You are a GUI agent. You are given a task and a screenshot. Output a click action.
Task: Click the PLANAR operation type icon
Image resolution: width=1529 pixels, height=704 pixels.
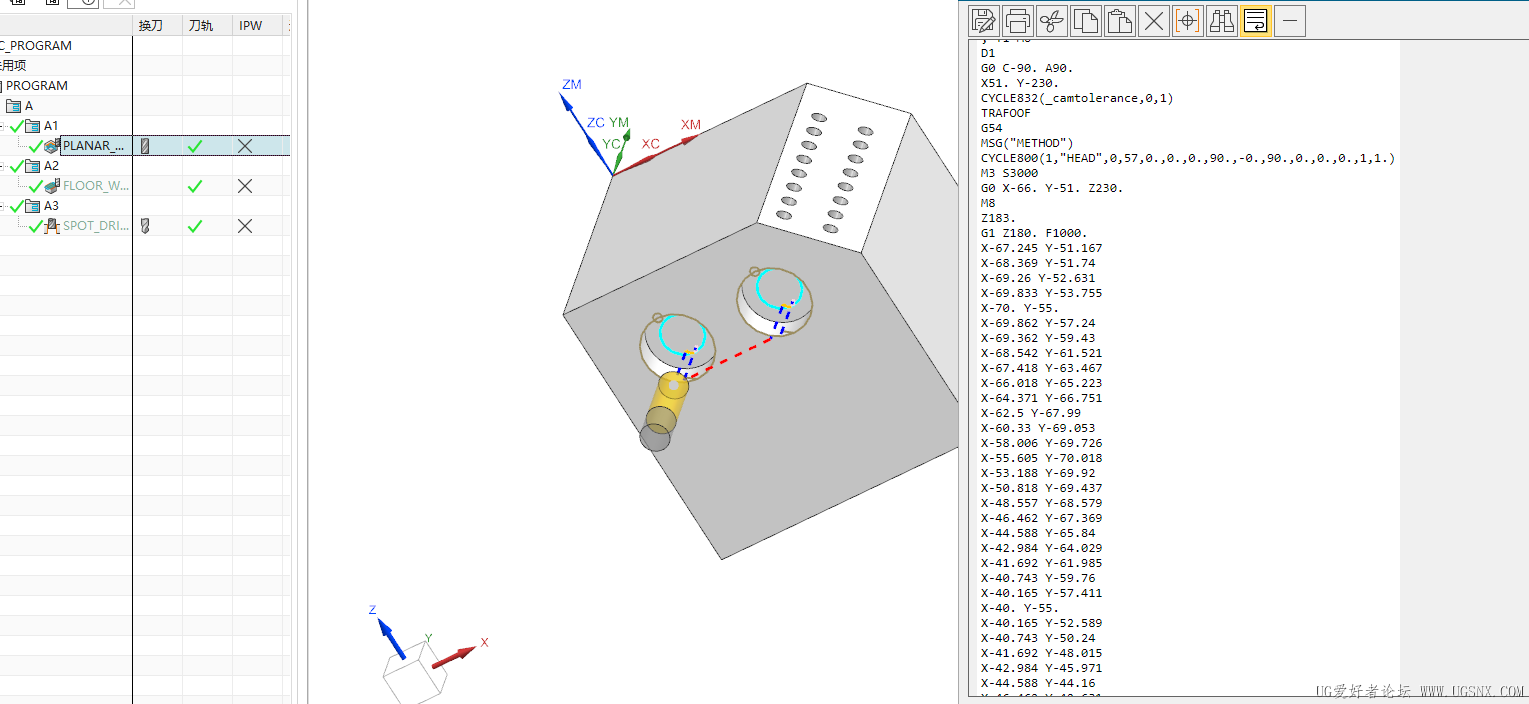pos(53,146)
